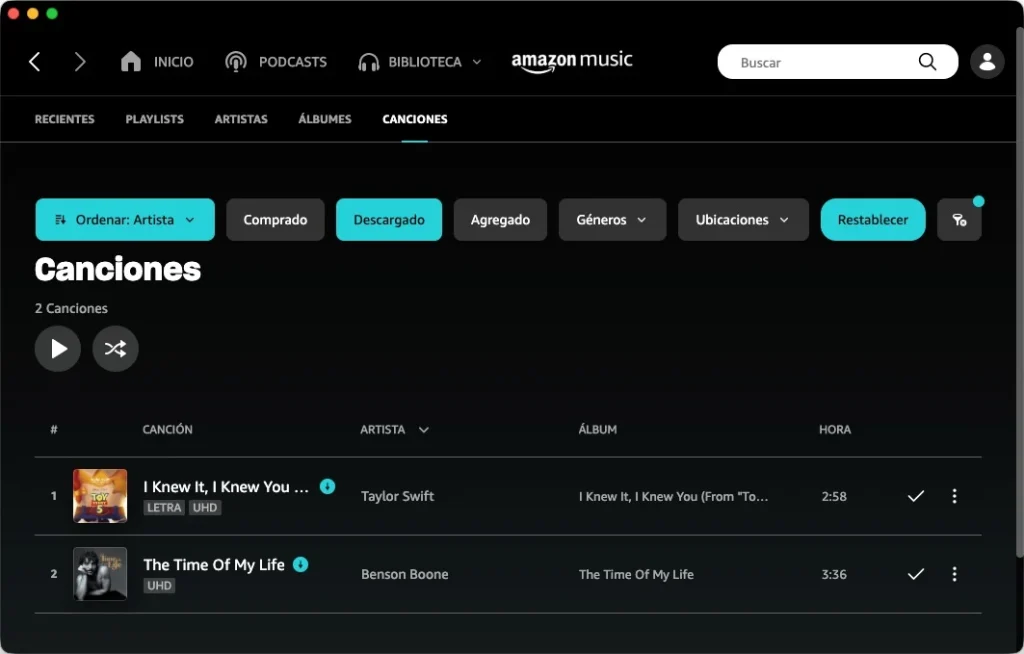The height and width of the screenshot is (654, 1024).
Task: Select the song I Knew It, I Knew You
Action: 226,487
